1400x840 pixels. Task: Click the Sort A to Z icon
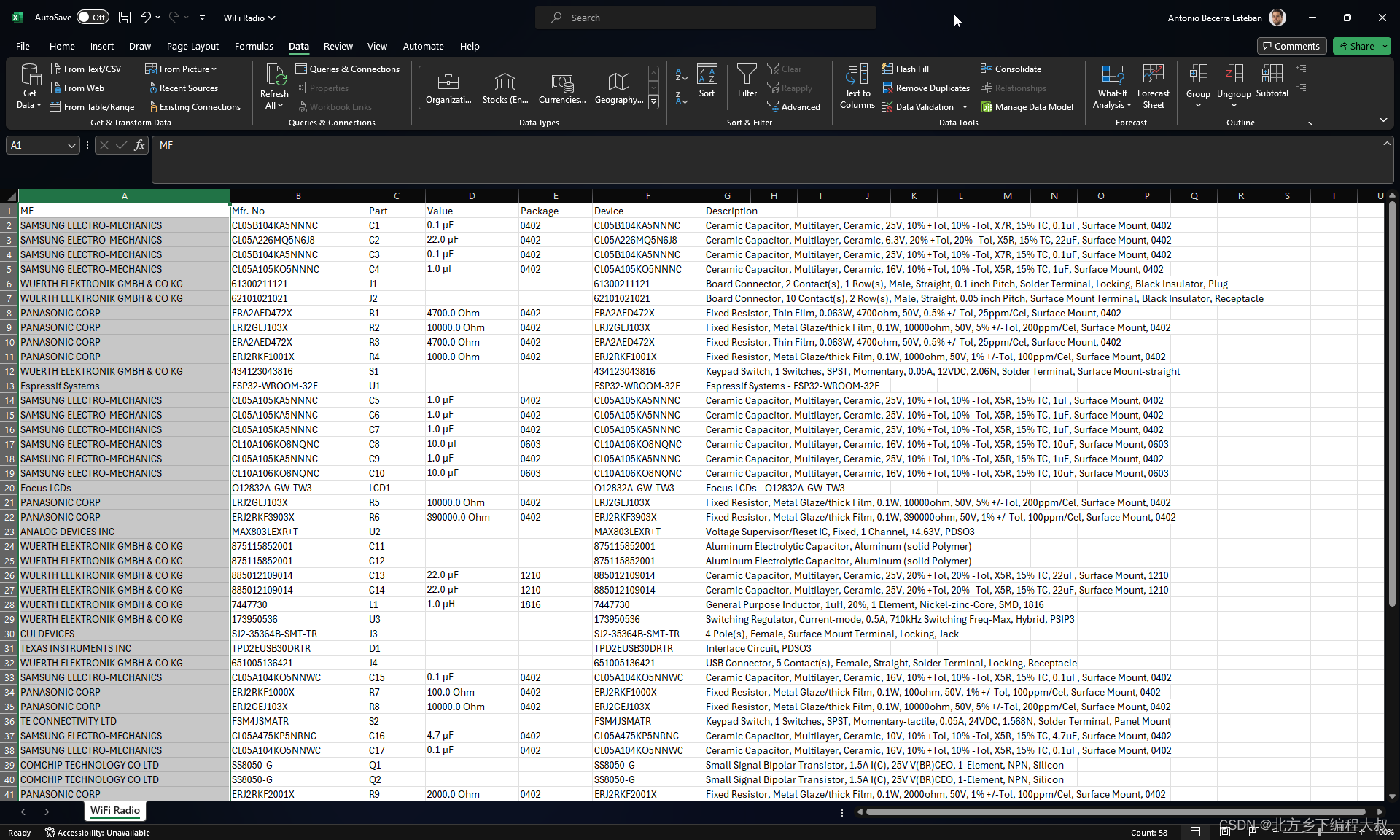pos(681,74)
